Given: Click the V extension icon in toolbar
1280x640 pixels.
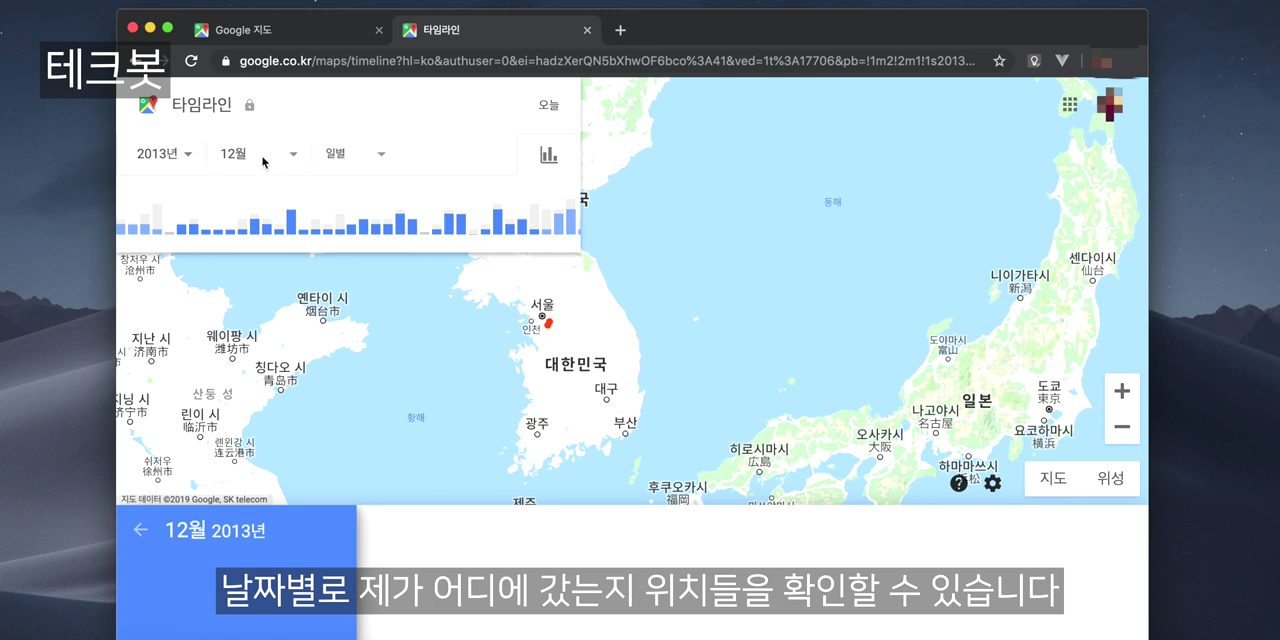Looking at the screenshot, I should click(1062, 61).
